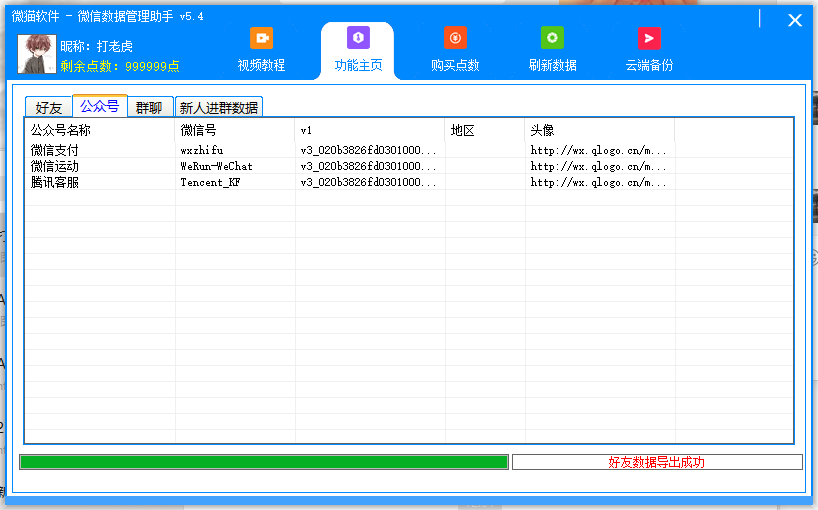Open the 购买点数 purchase points icon

(455, 38)
